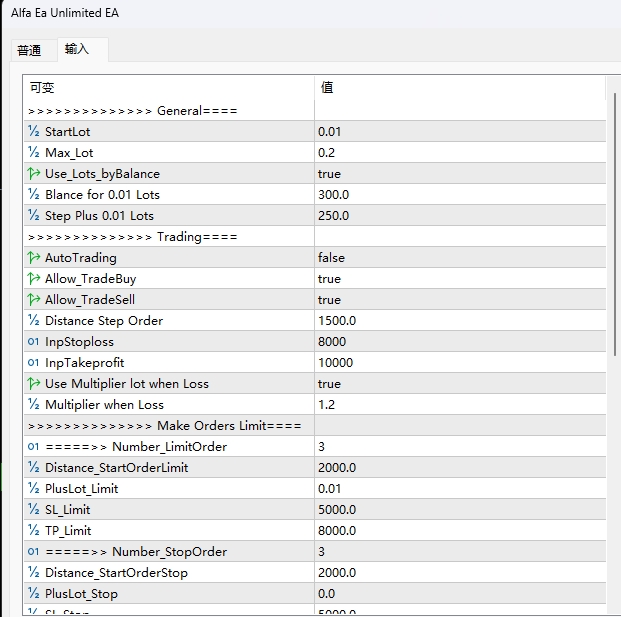
Task: Click the Multiplier when Loss type icon
Action: (34, 405)
